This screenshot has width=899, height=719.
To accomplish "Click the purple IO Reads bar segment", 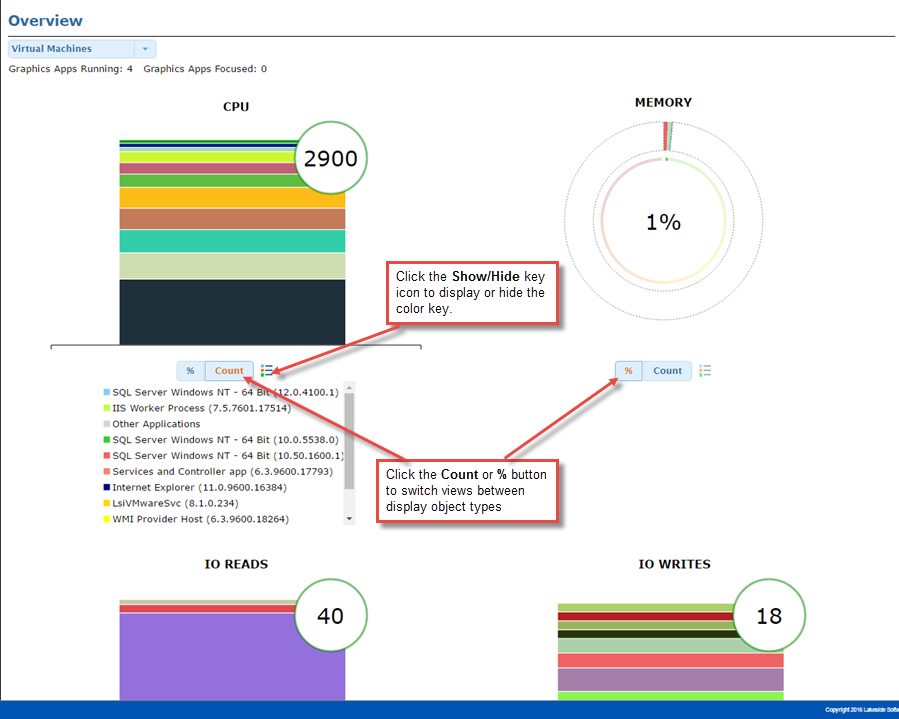I will pos(232,657).
